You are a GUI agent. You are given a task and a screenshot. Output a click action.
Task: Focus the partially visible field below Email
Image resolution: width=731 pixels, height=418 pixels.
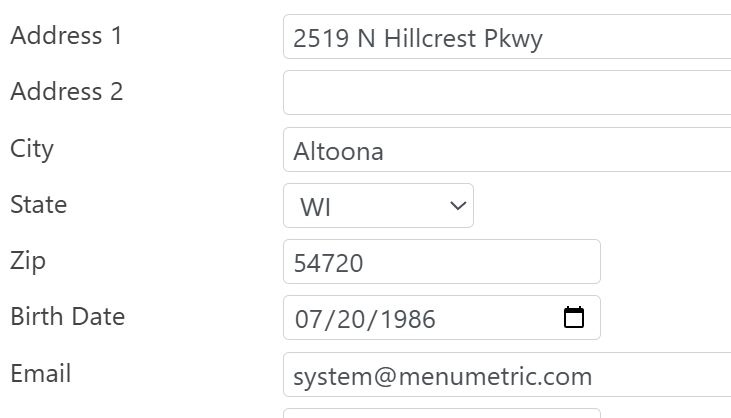(441, 412)
